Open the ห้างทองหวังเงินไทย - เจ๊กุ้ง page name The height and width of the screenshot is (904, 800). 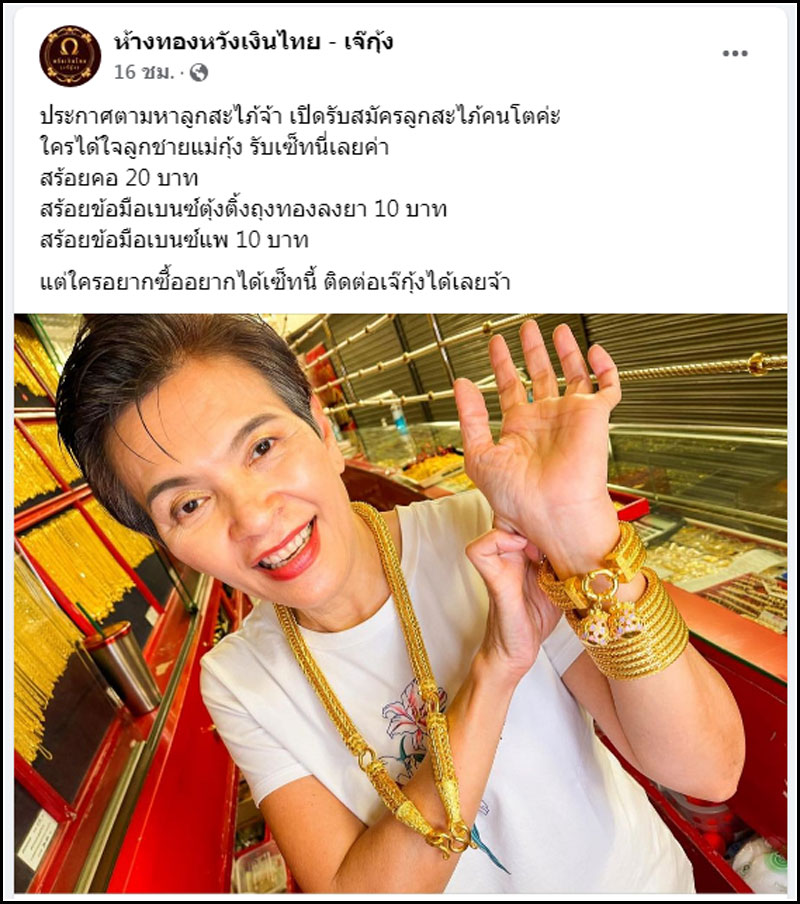pos(254,42)
